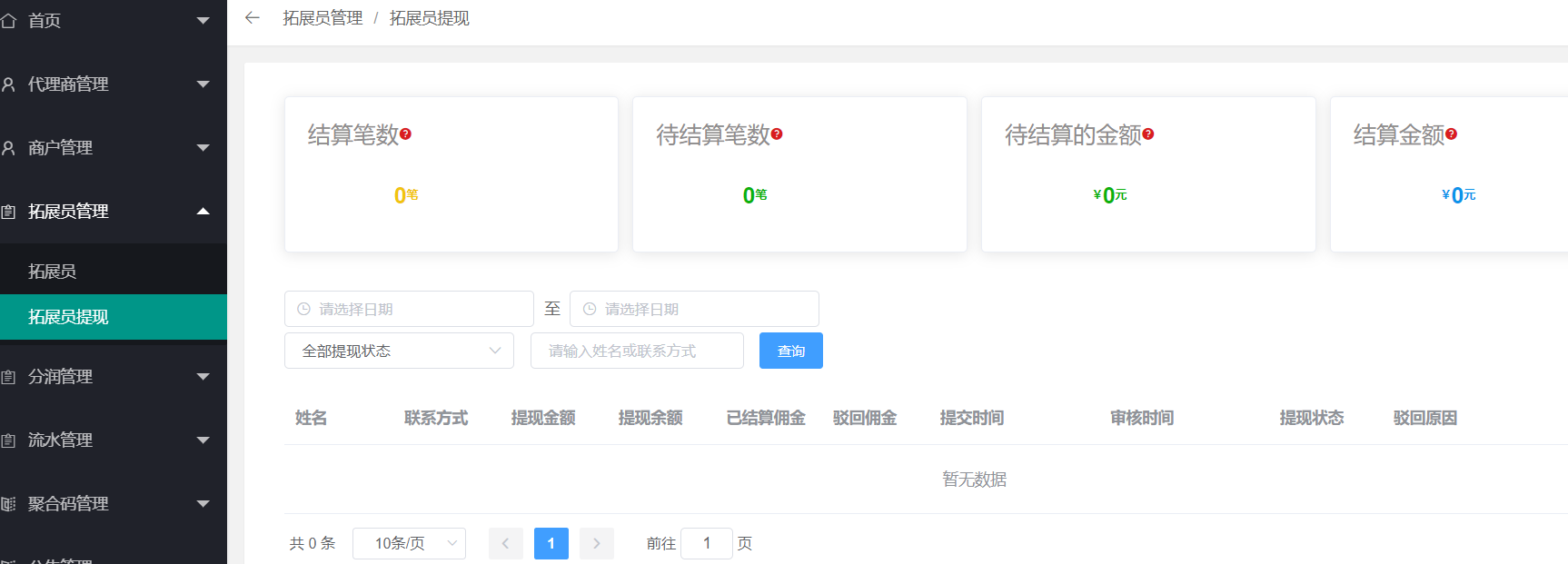Click page number 1 button
Screen dimensions: 1568x564
(x=551, y=543)
